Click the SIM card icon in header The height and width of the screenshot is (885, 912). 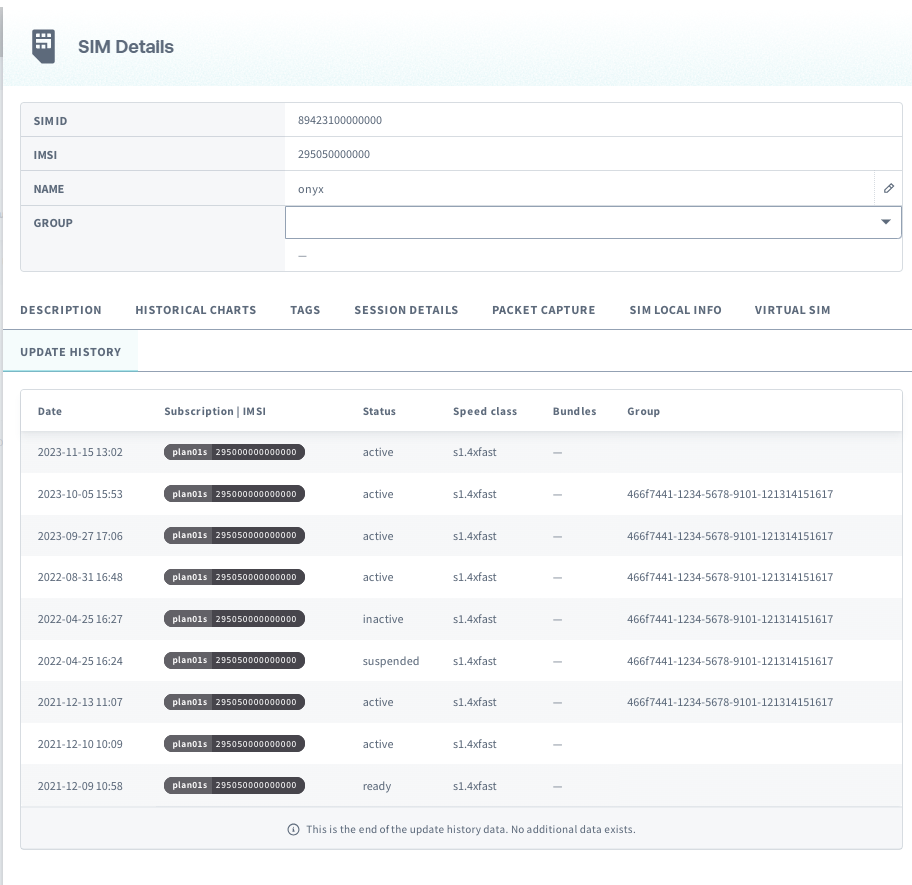click(x=43, y=46)
